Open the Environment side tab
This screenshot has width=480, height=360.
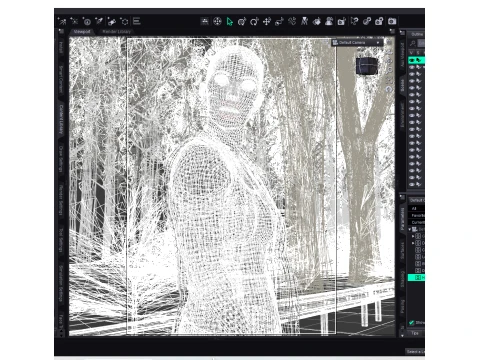[402, 115]
